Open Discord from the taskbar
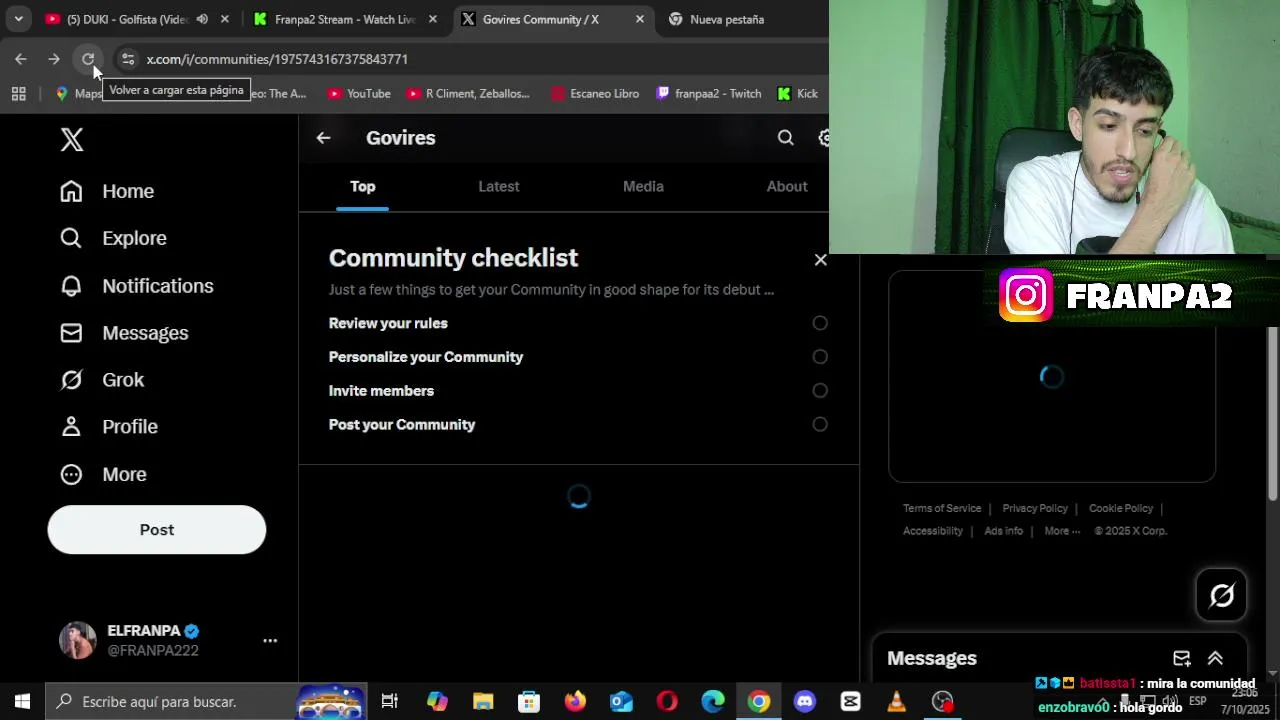 [805, 701]
